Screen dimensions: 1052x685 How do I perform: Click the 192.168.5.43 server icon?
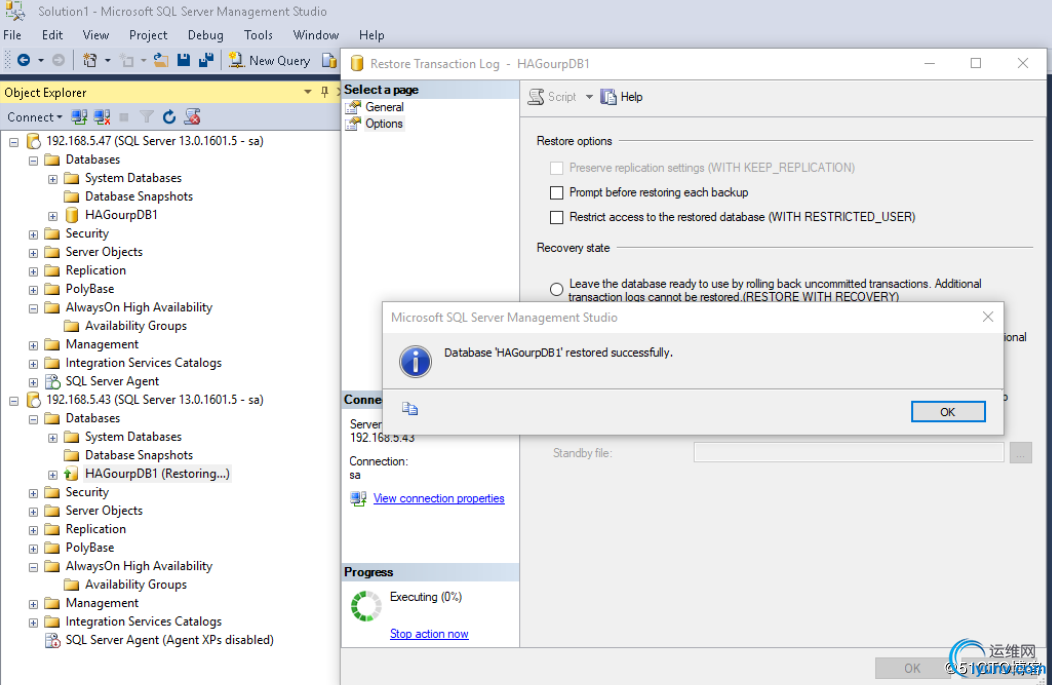coord(34,400)
